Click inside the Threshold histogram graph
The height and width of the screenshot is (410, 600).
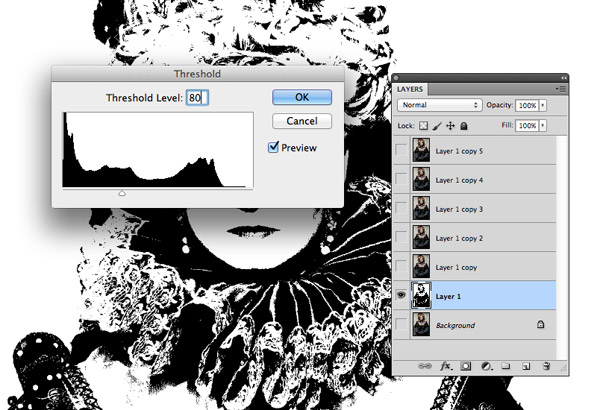coord(158,150)
